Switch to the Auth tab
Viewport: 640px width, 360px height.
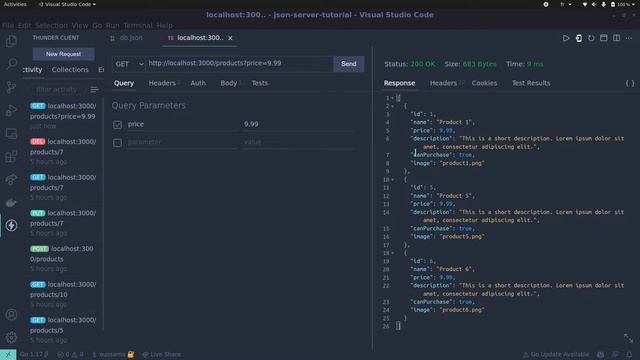point(198,83)
